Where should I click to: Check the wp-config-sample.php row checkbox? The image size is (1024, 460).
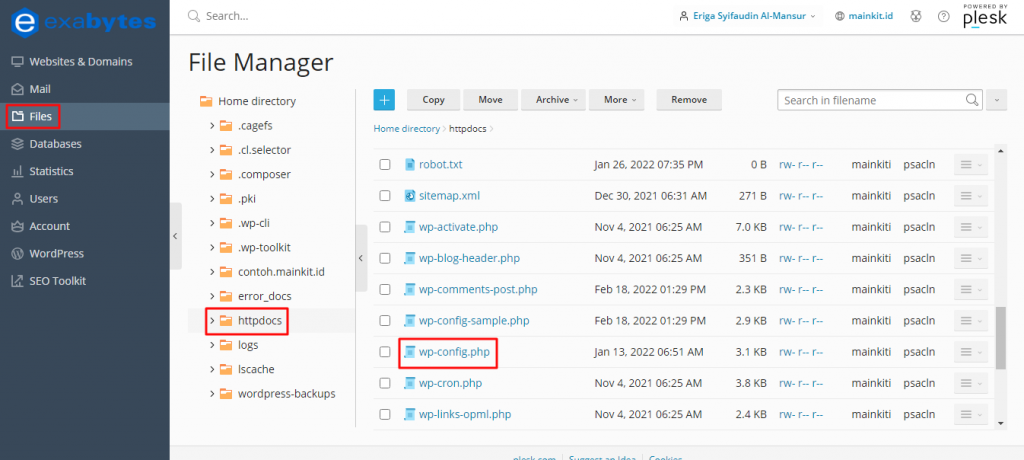point(385,320)
